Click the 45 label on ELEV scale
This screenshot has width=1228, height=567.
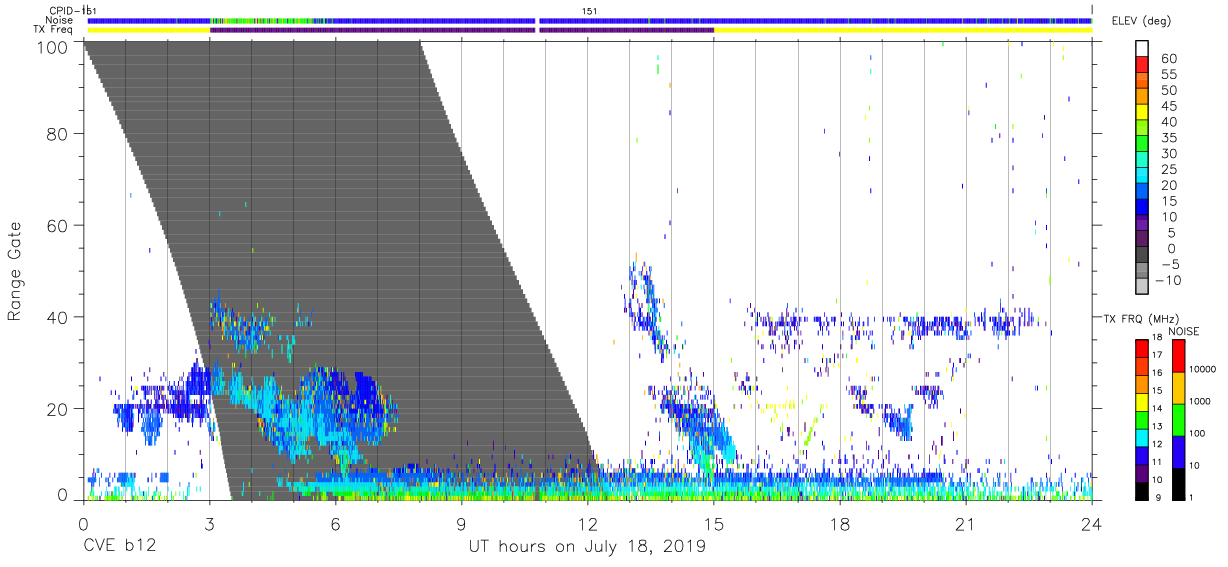click(1169, 107)
